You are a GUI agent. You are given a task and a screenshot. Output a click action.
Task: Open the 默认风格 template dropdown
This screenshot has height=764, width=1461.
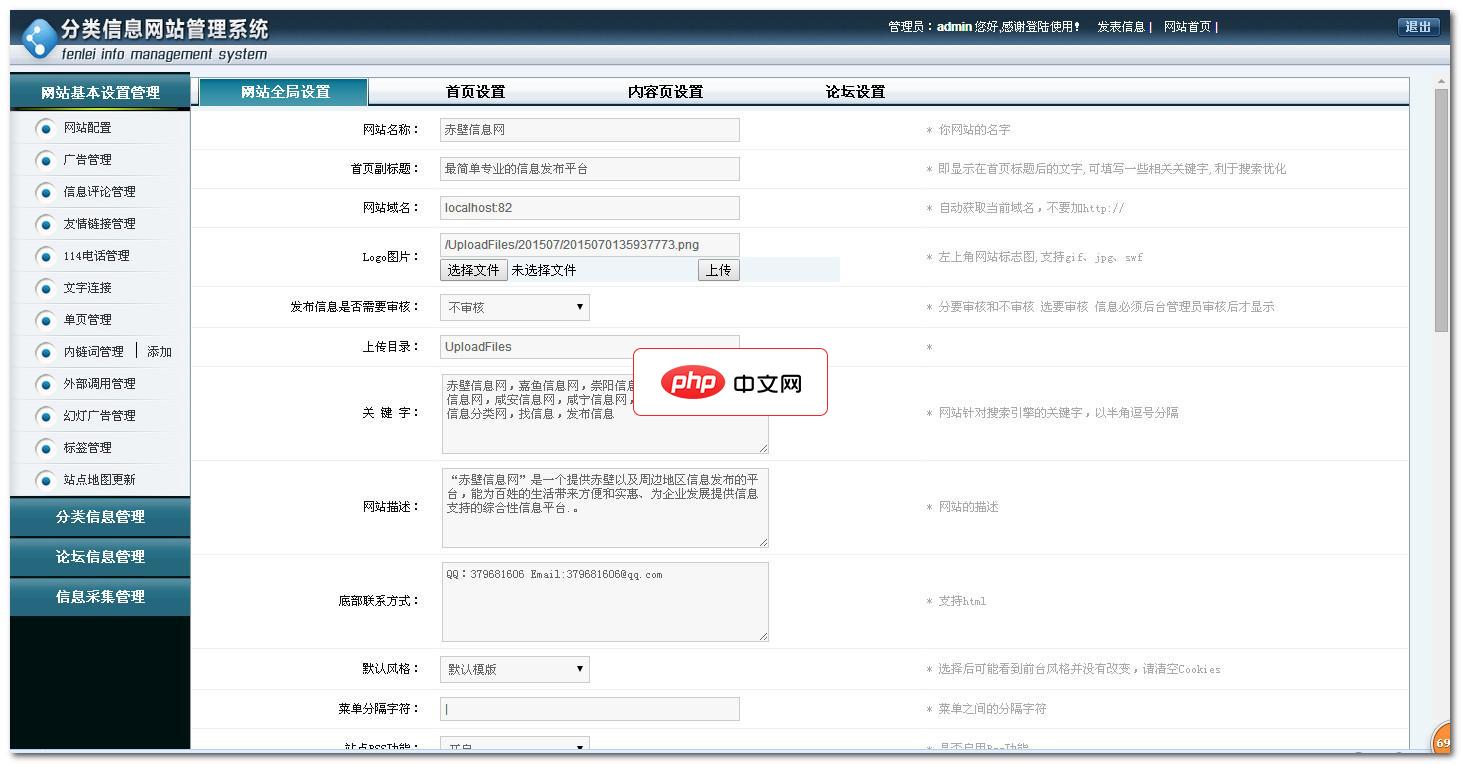[514, 669]
